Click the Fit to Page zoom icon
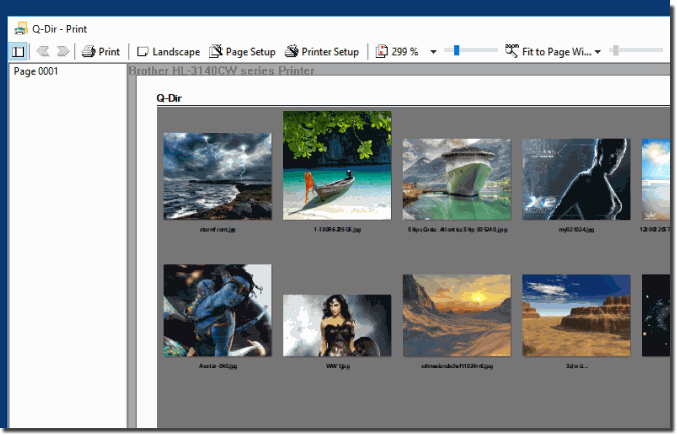Viewport: 677px width, 435px height. coord(512,50)
